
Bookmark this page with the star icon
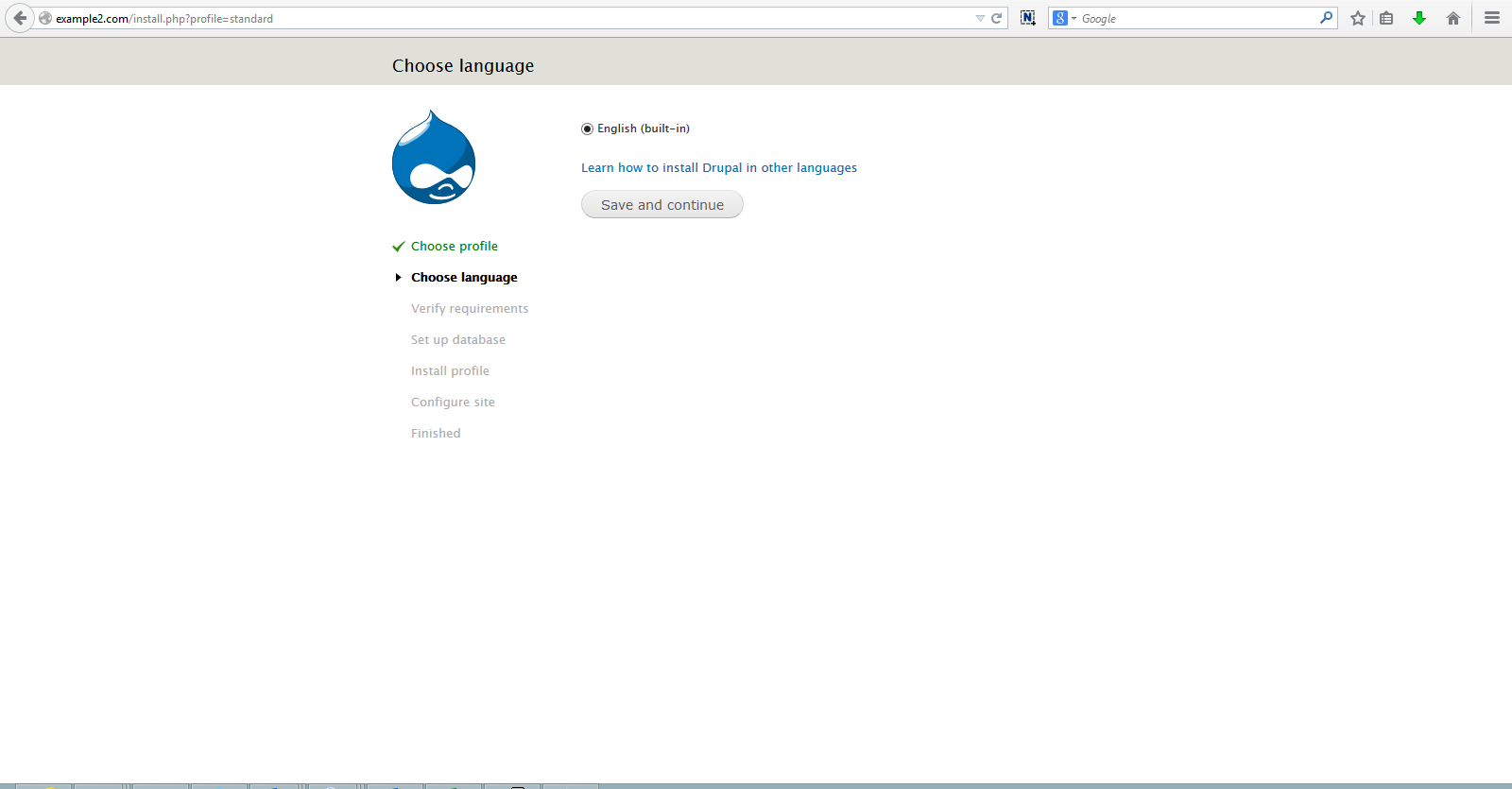click(1358, 18)
